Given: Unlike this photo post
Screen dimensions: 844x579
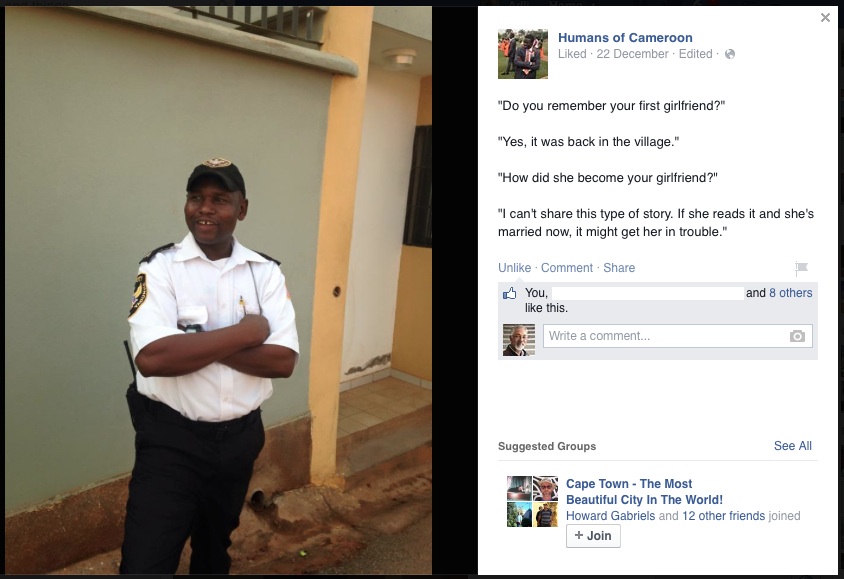Looking at the screenshot, I should pos(514,268).
